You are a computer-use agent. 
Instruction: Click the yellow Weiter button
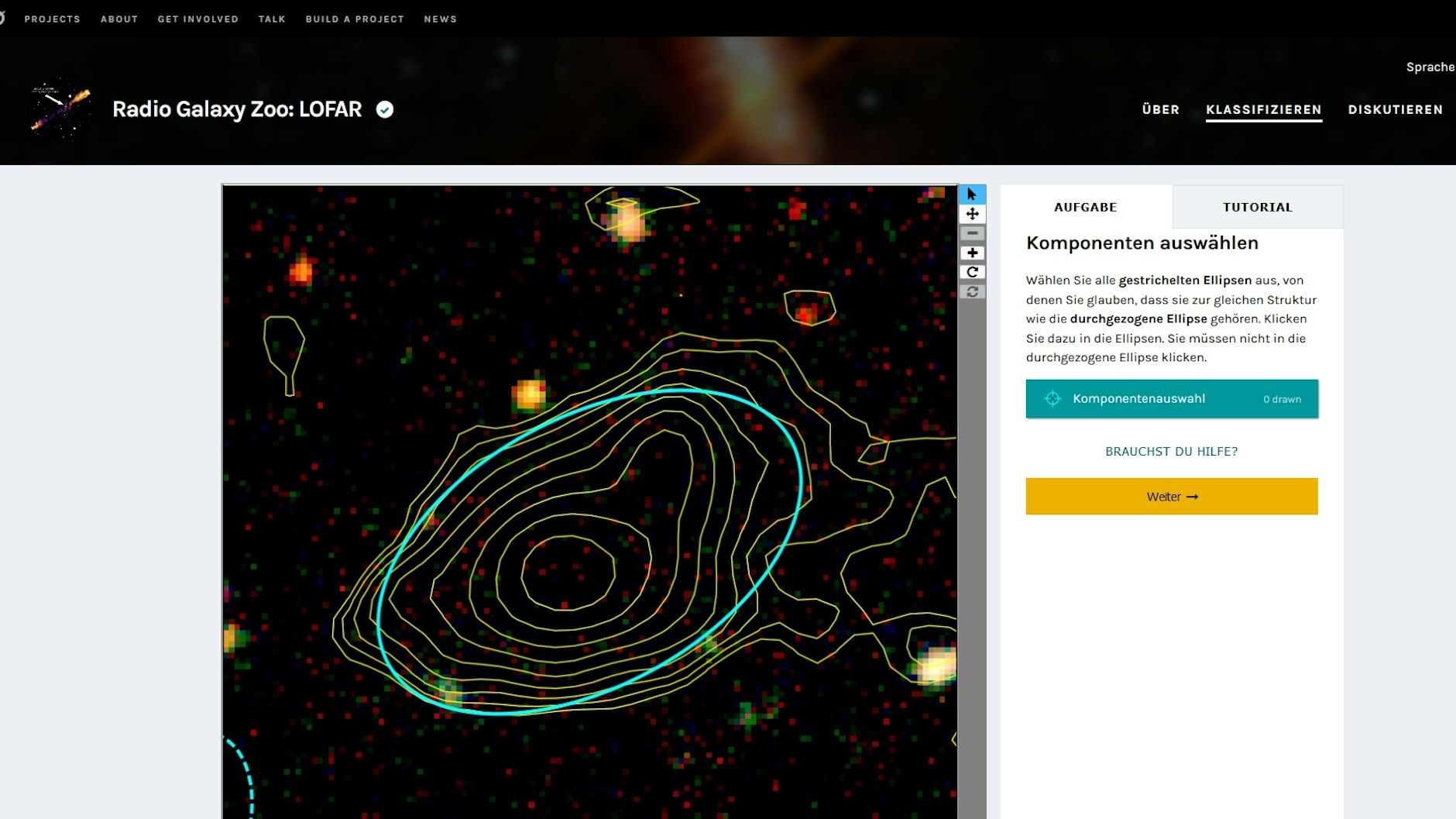pyautogui.click(x=1171, y=497)
